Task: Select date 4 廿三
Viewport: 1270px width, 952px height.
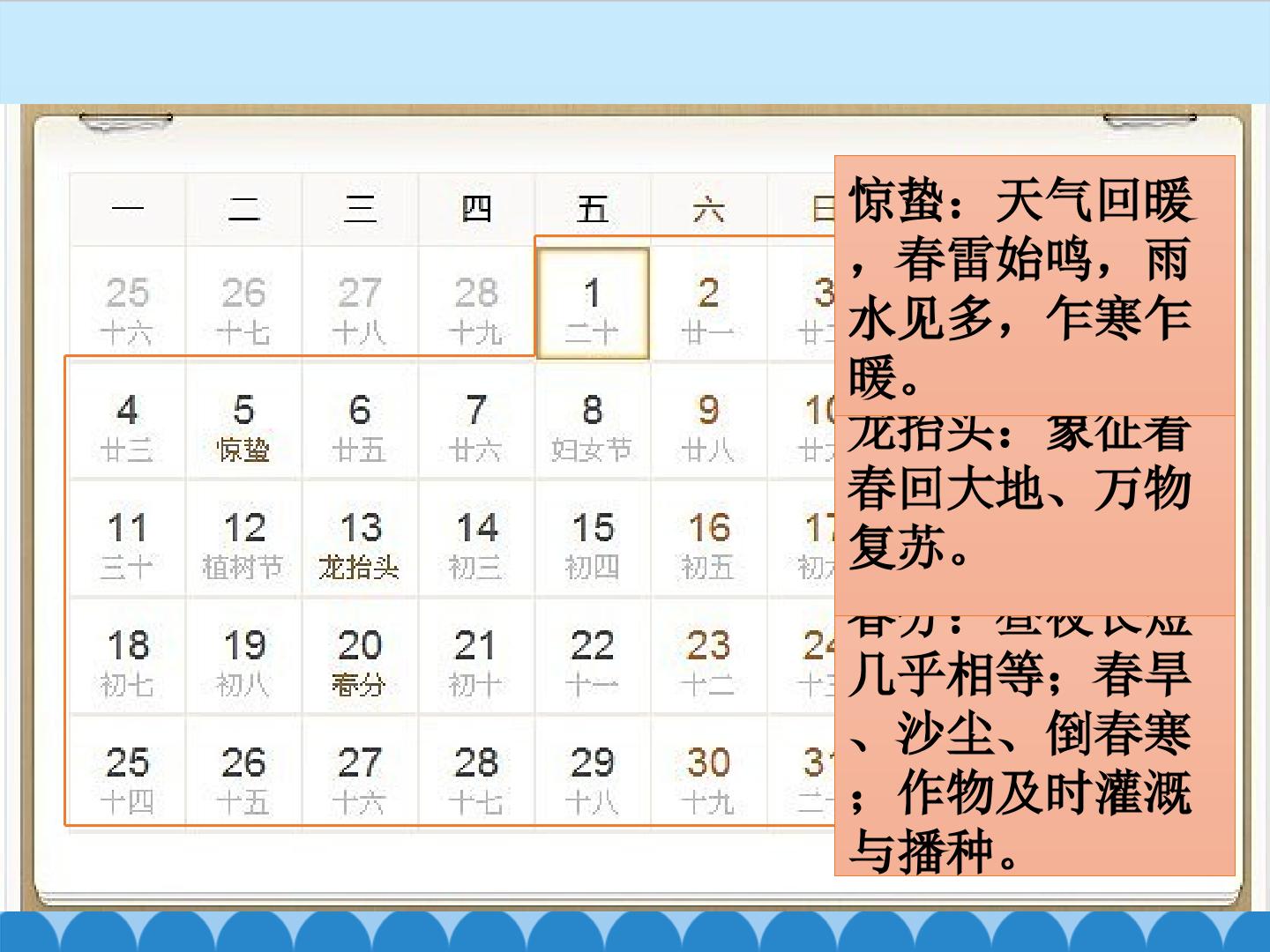Action: [x=127, y=421]
